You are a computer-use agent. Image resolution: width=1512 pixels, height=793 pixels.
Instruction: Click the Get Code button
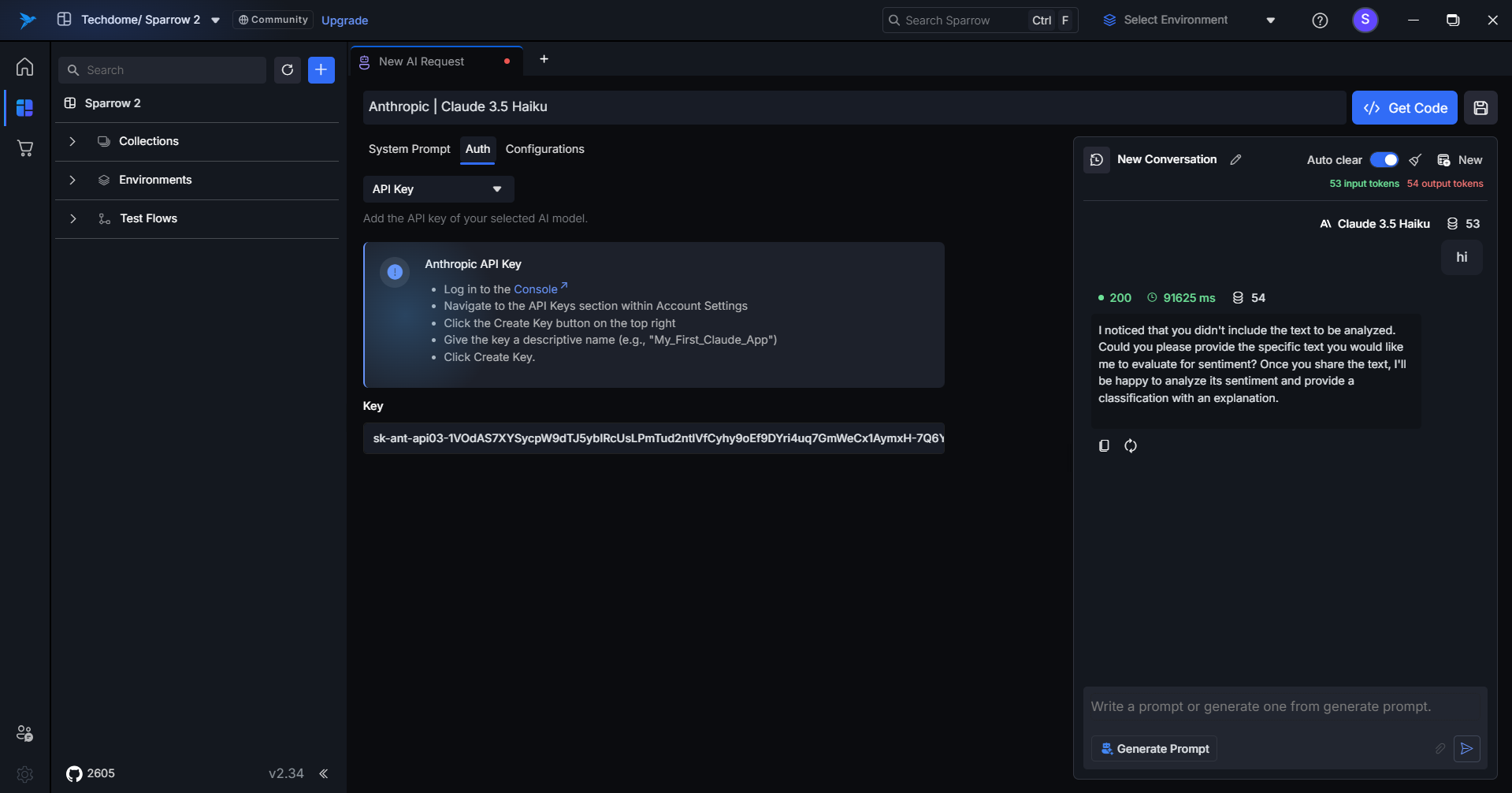click(1404, 108)
